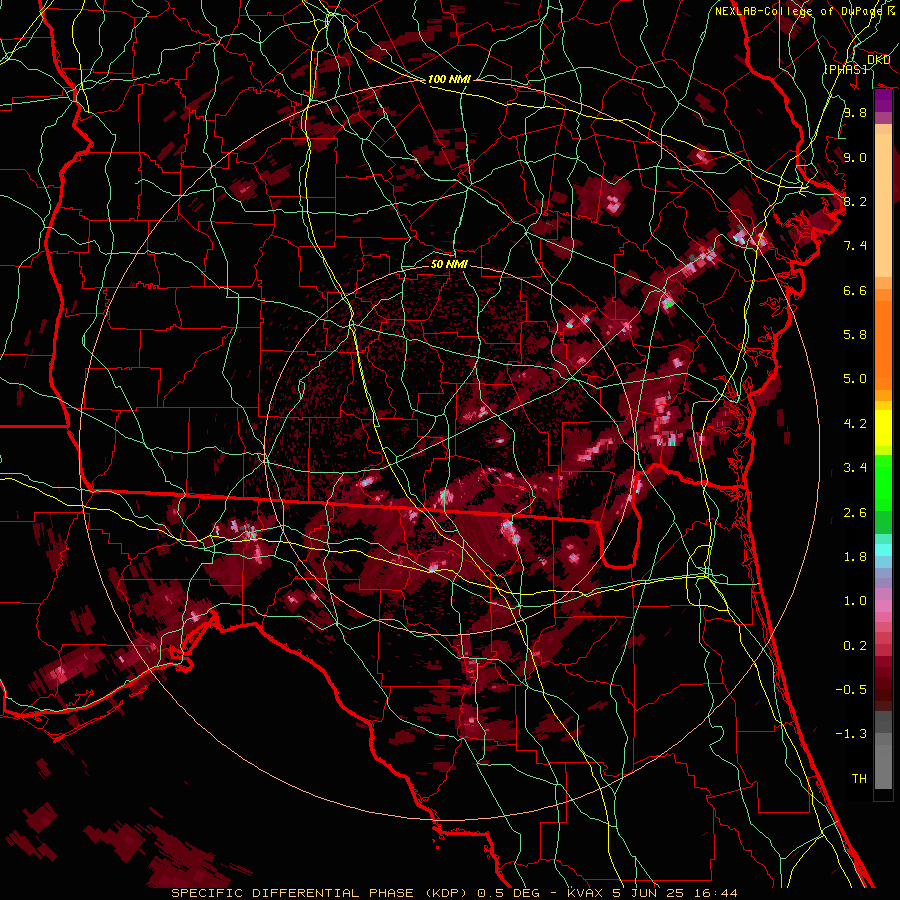Click the bottom KDP product caption
Image resolution: width=900 pixels, height=900 pixels.
(454, 893)
